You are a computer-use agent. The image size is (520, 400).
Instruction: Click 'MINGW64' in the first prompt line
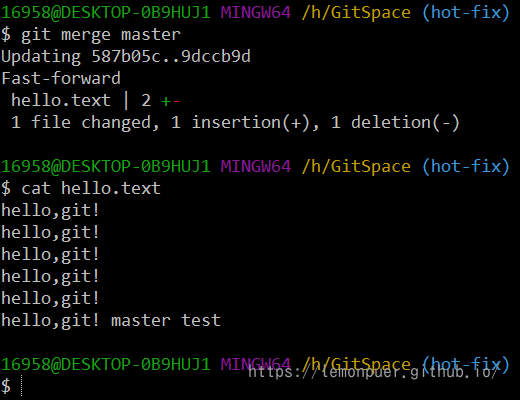[256, 13]
